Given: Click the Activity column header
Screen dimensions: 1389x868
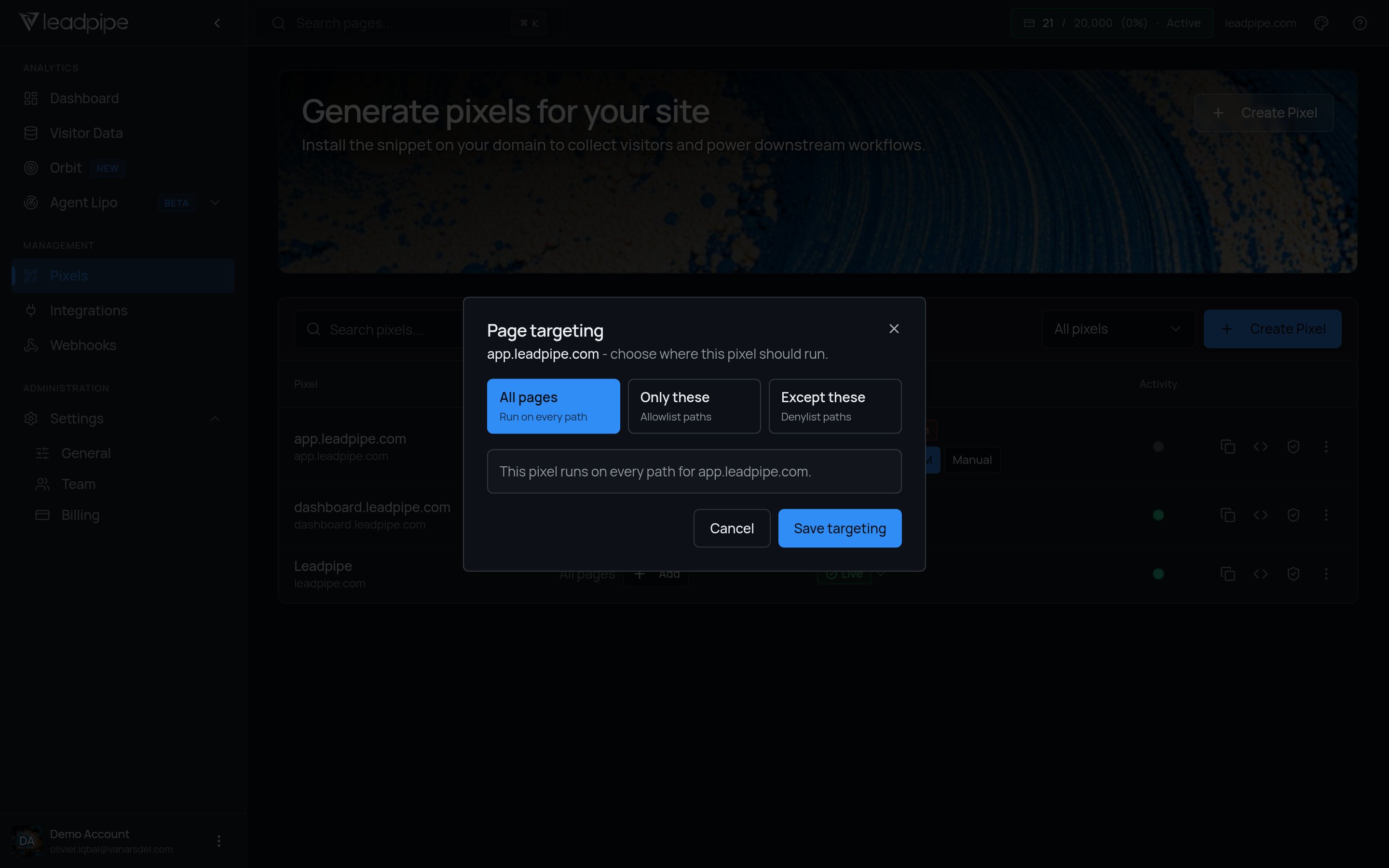Looking at the screenshot, I should pos(1157,384).
